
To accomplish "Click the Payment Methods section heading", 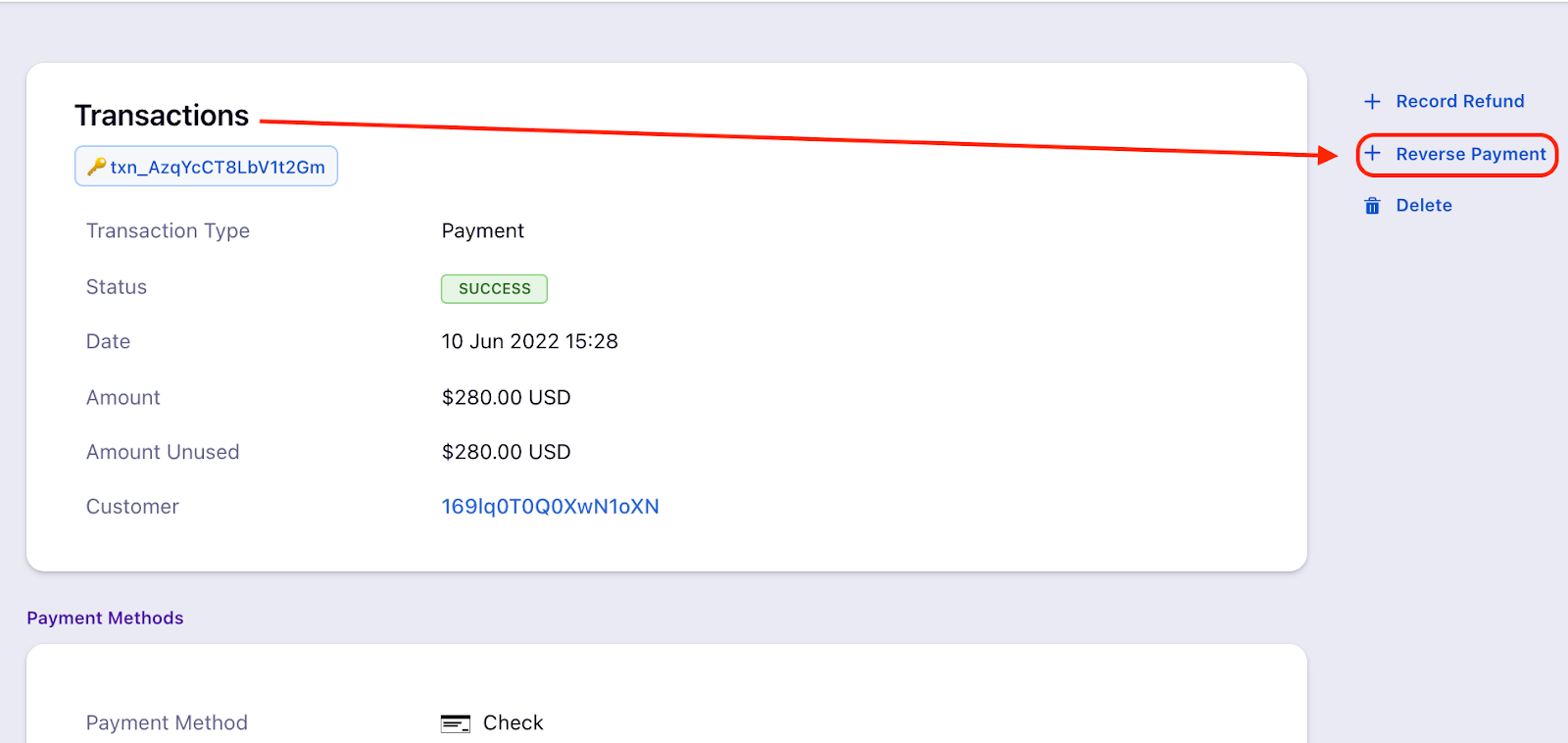I will coord(105,619).
